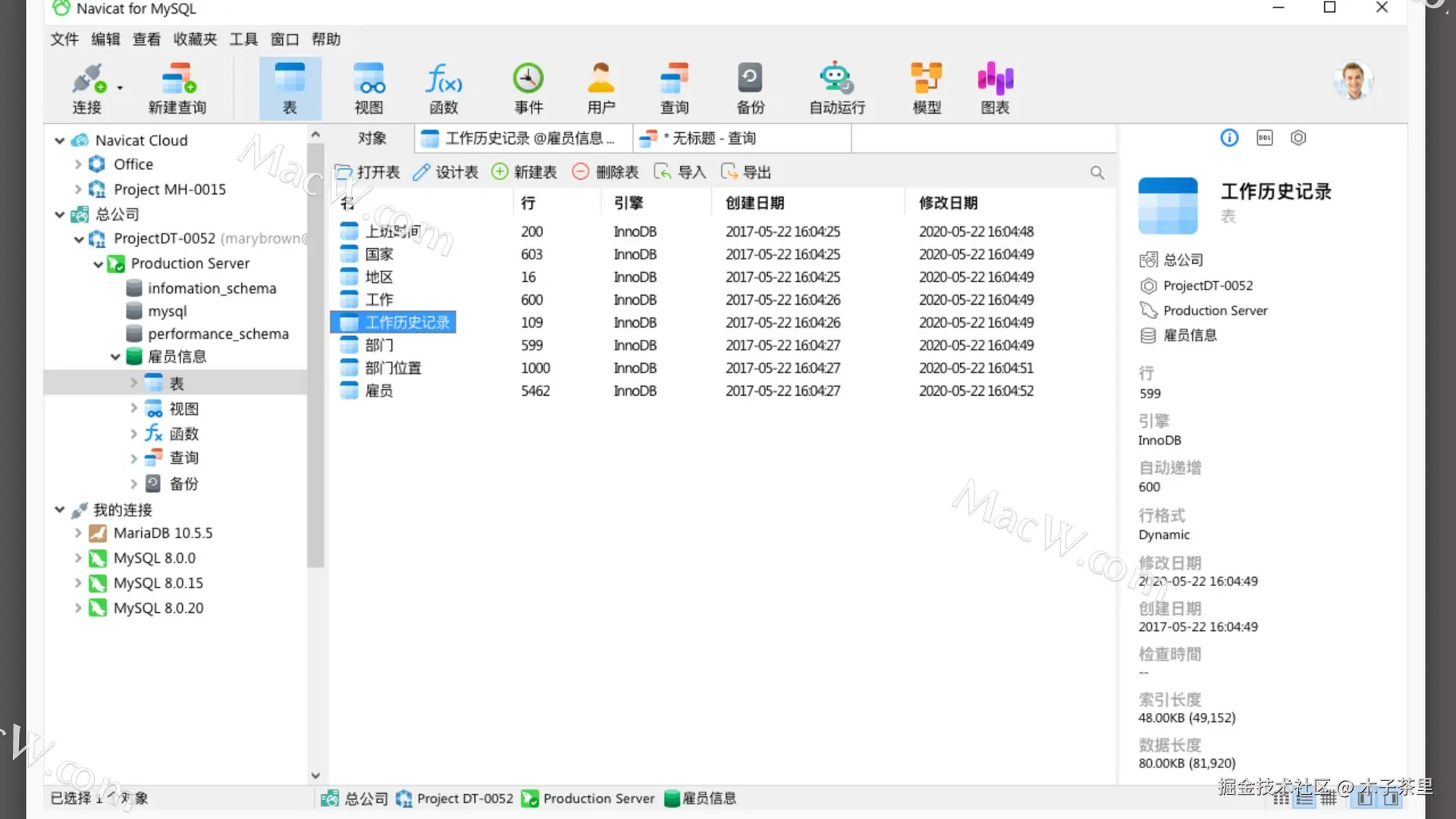Open the 工具 menu
The image size is (1456, 819).
coord(243,39)
